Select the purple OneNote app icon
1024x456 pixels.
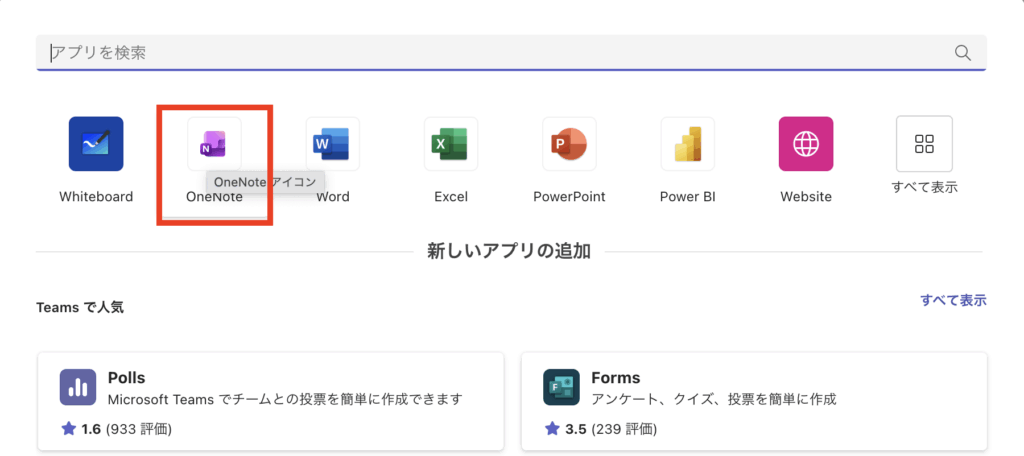214,144
